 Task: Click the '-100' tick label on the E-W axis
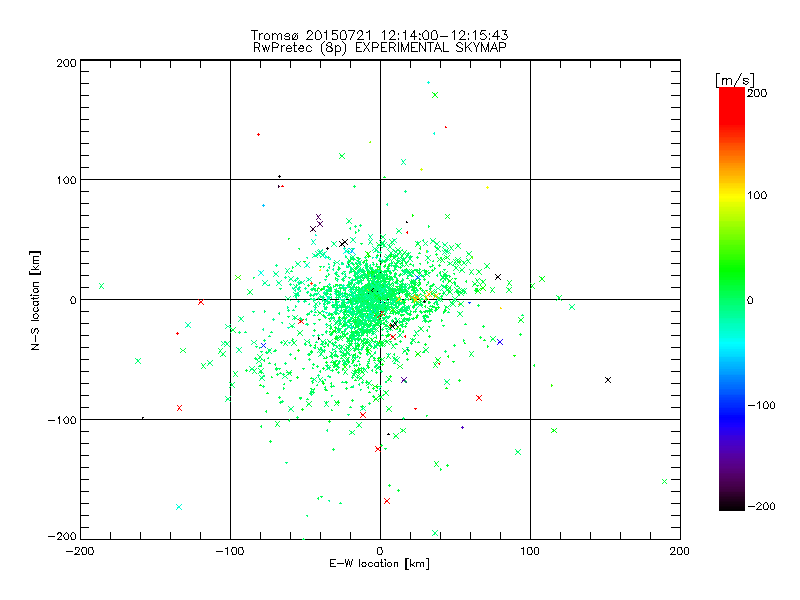[230, 551]
